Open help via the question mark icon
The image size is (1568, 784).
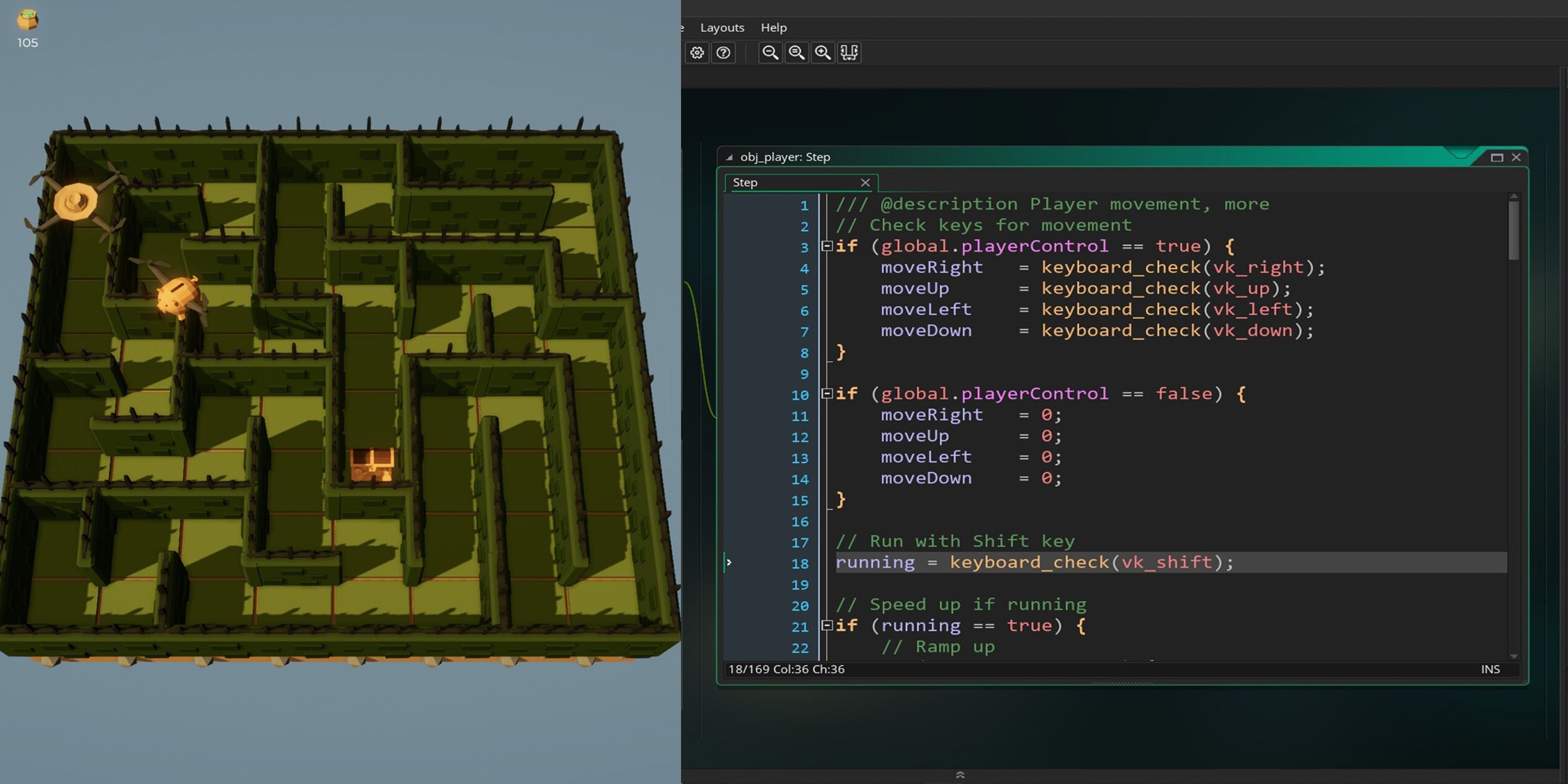click(724, 53)
